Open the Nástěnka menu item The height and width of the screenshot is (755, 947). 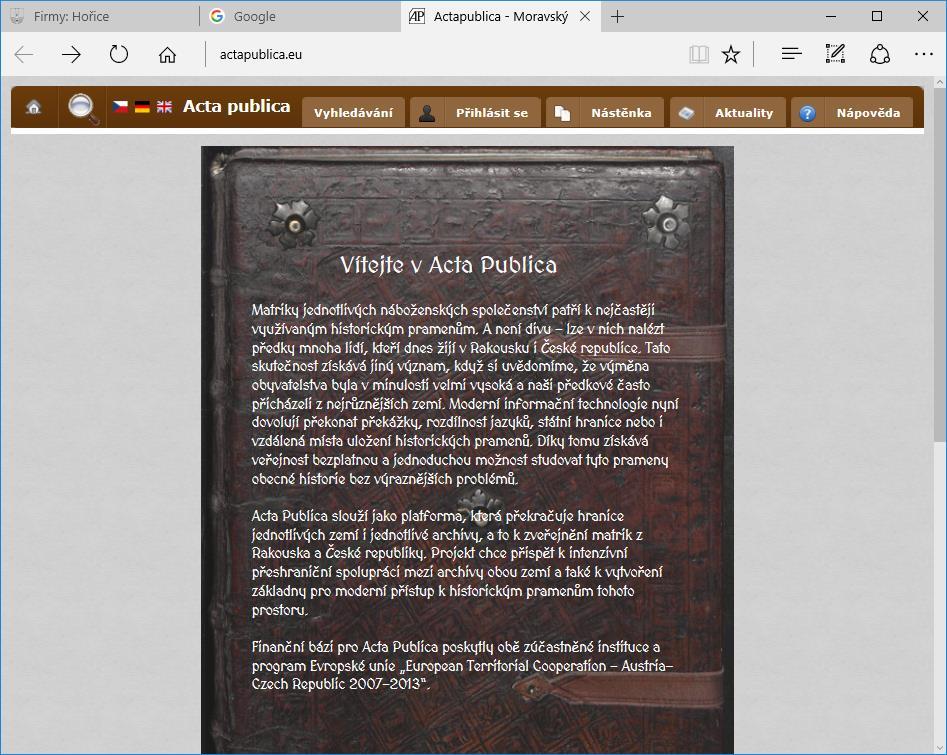coord(621,112)
